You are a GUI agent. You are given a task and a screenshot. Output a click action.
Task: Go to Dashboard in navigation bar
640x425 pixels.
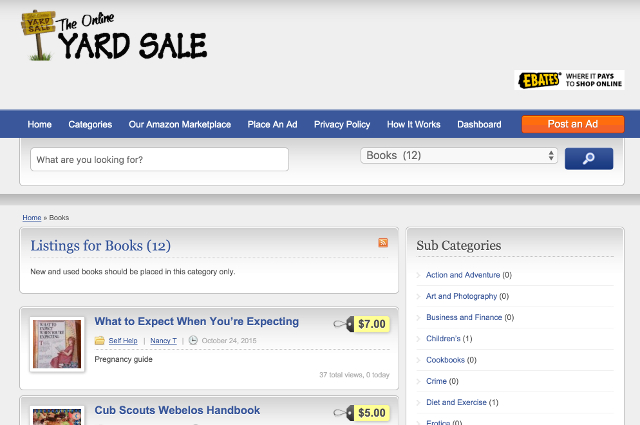pyautogui.click(x=479, y=125)
